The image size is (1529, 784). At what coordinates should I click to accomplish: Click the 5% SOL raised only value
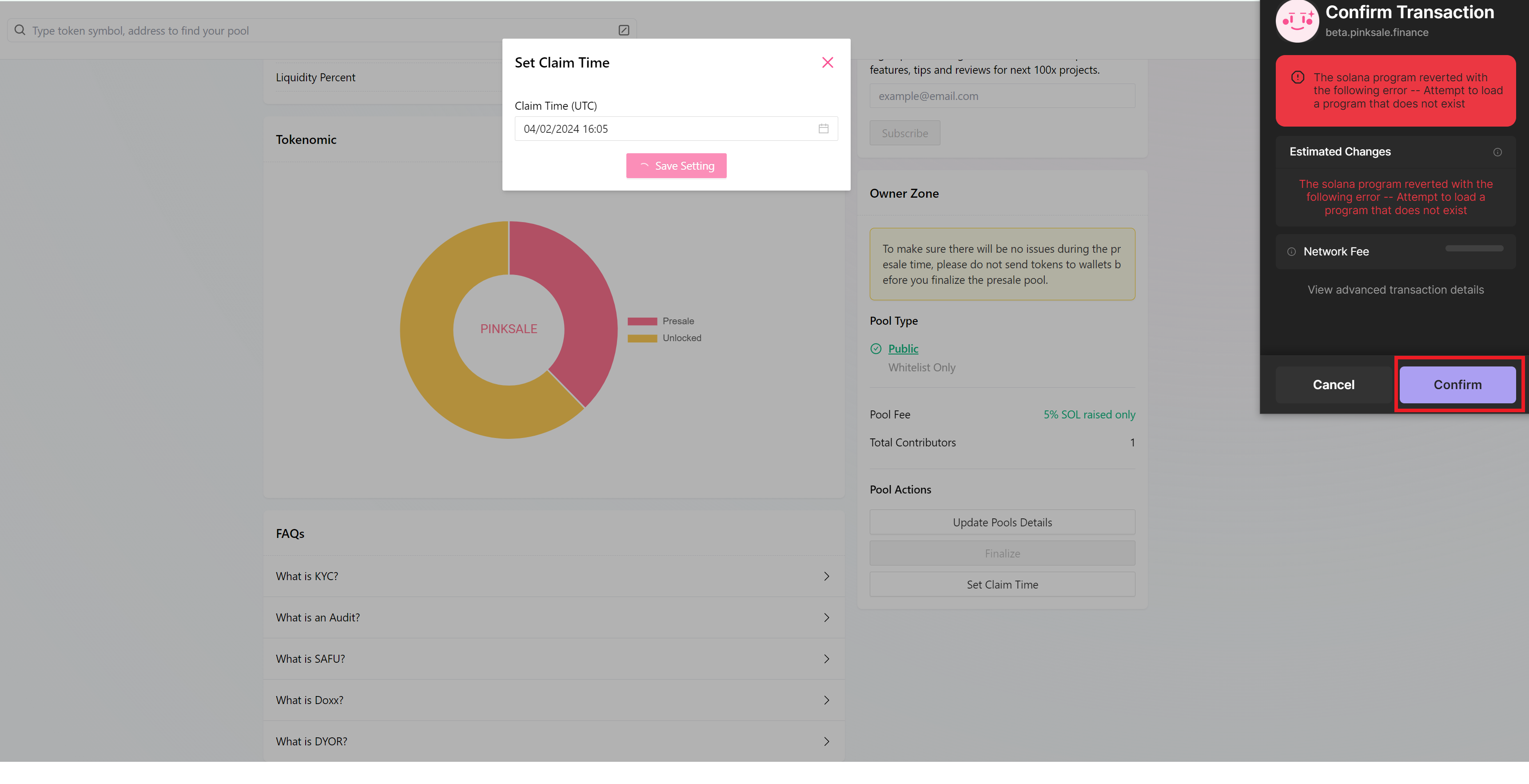point(1089,414)
